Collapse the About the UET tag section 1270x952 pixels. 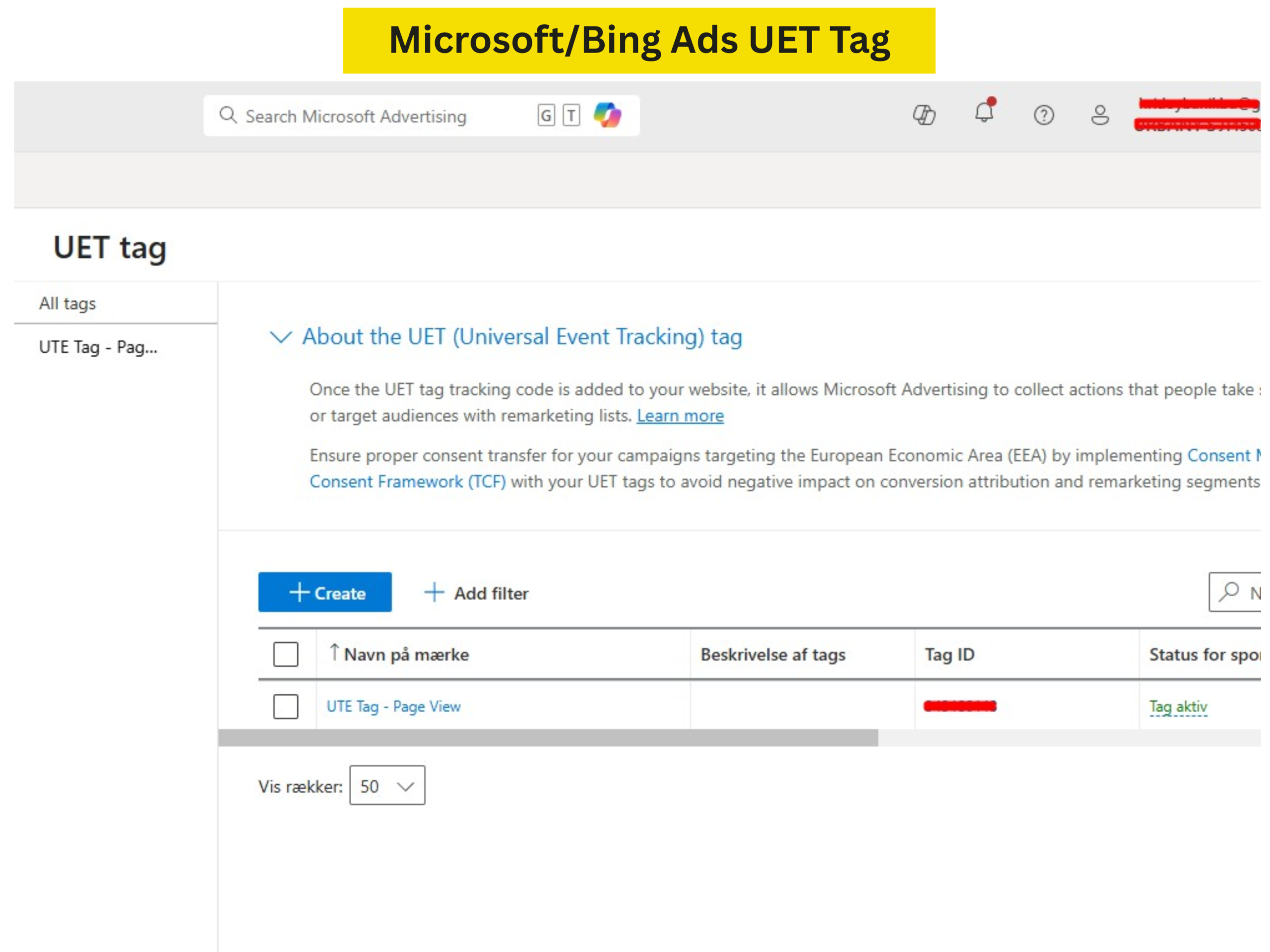click(281, 337)
